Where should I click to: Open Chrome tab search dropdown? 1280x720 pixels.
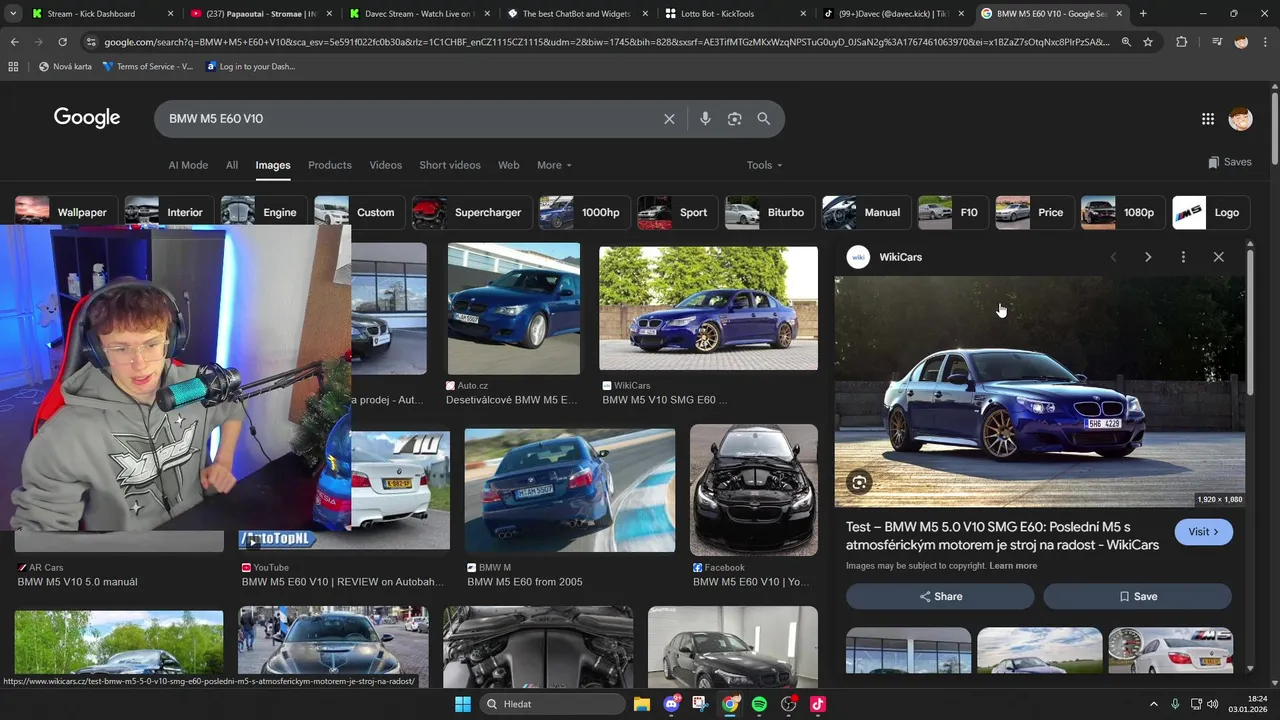[x=13, y=14]
